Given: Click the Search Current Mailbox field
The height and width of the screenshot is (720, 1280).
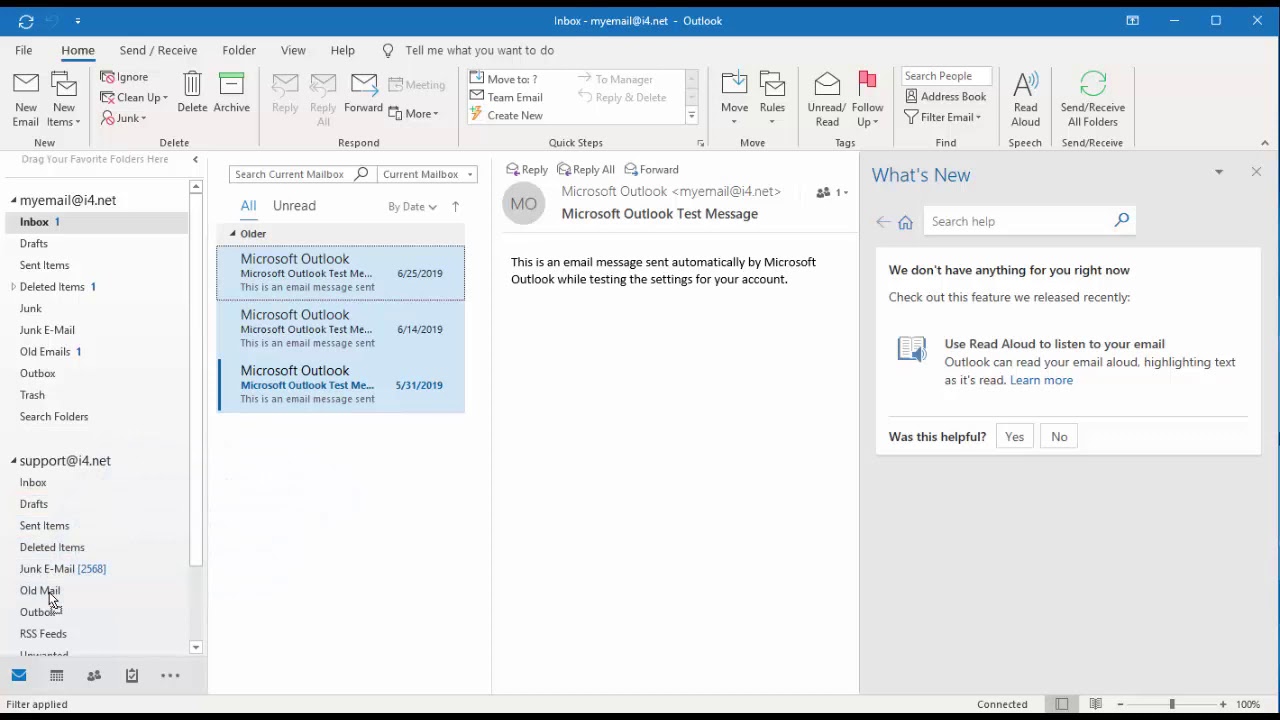Looking at the screenshot, I should [301, 174].
